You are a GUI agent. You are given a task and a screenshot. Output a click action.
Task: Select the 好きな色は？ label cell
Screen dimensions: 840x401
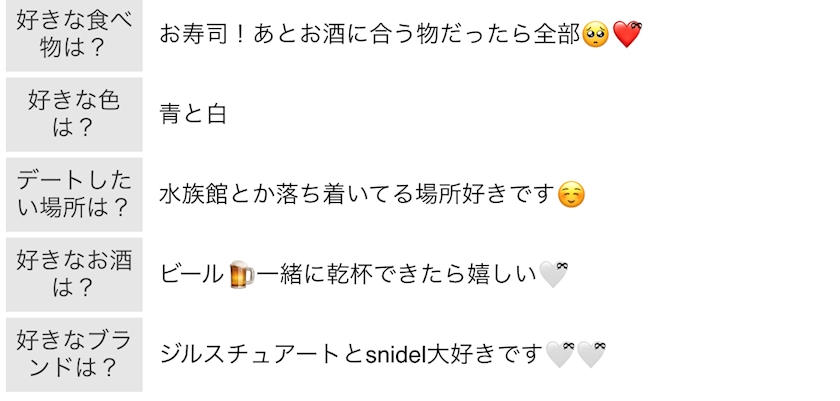point(74,115)
